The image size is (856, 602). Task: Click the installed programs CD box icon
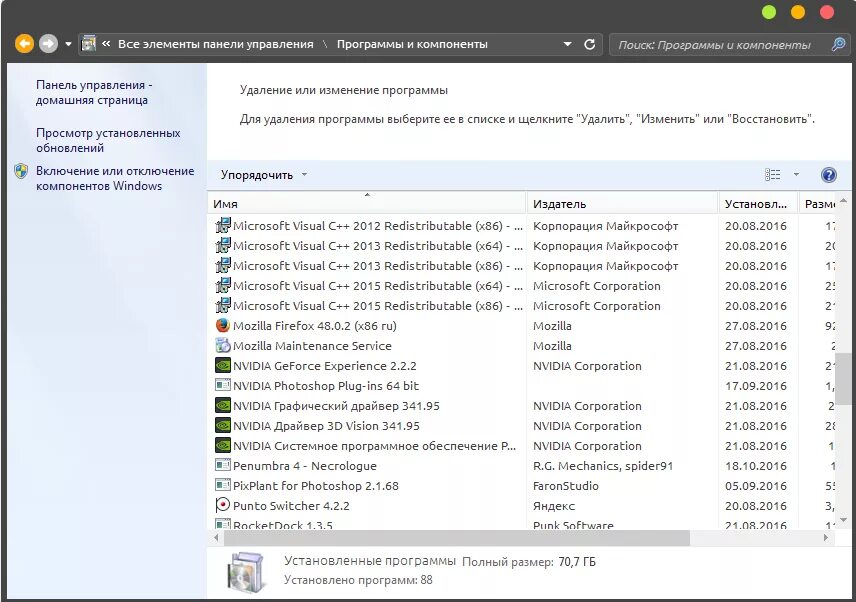[247, 571]
